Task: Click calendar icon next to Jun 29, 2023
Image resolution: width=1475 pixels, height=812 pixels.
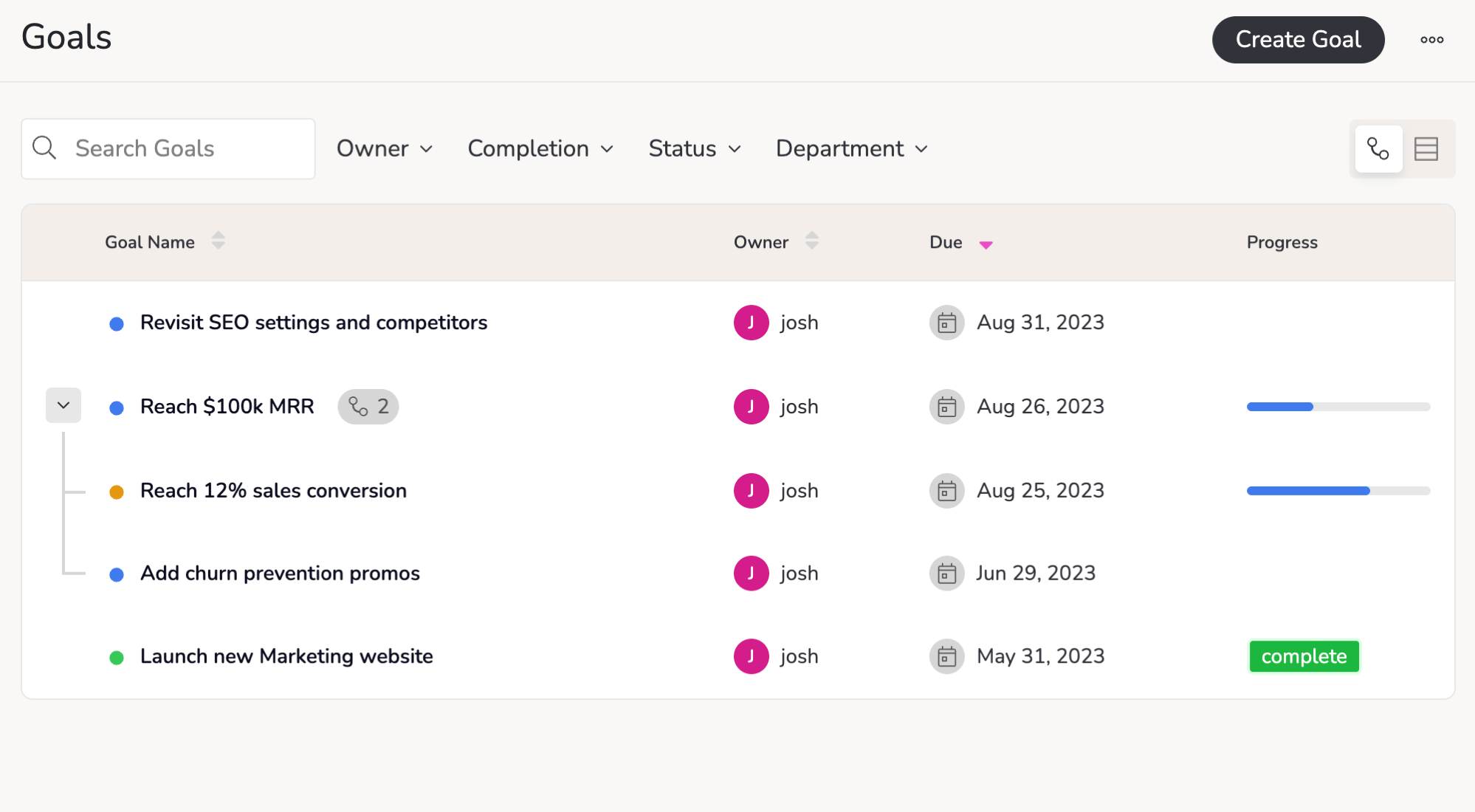Action: coord(946,574)
